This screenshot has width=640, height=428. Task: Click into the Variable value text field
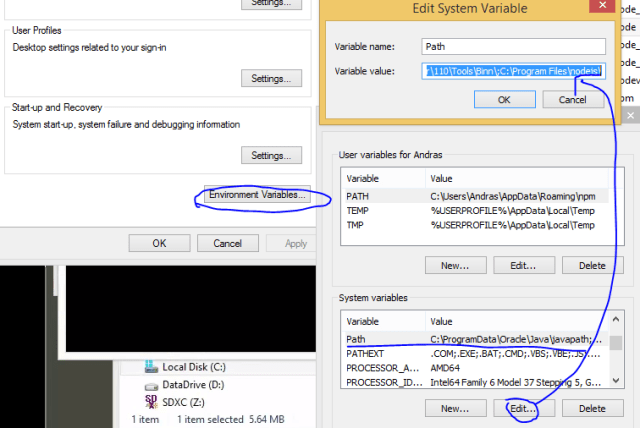(x=514, y=71)
